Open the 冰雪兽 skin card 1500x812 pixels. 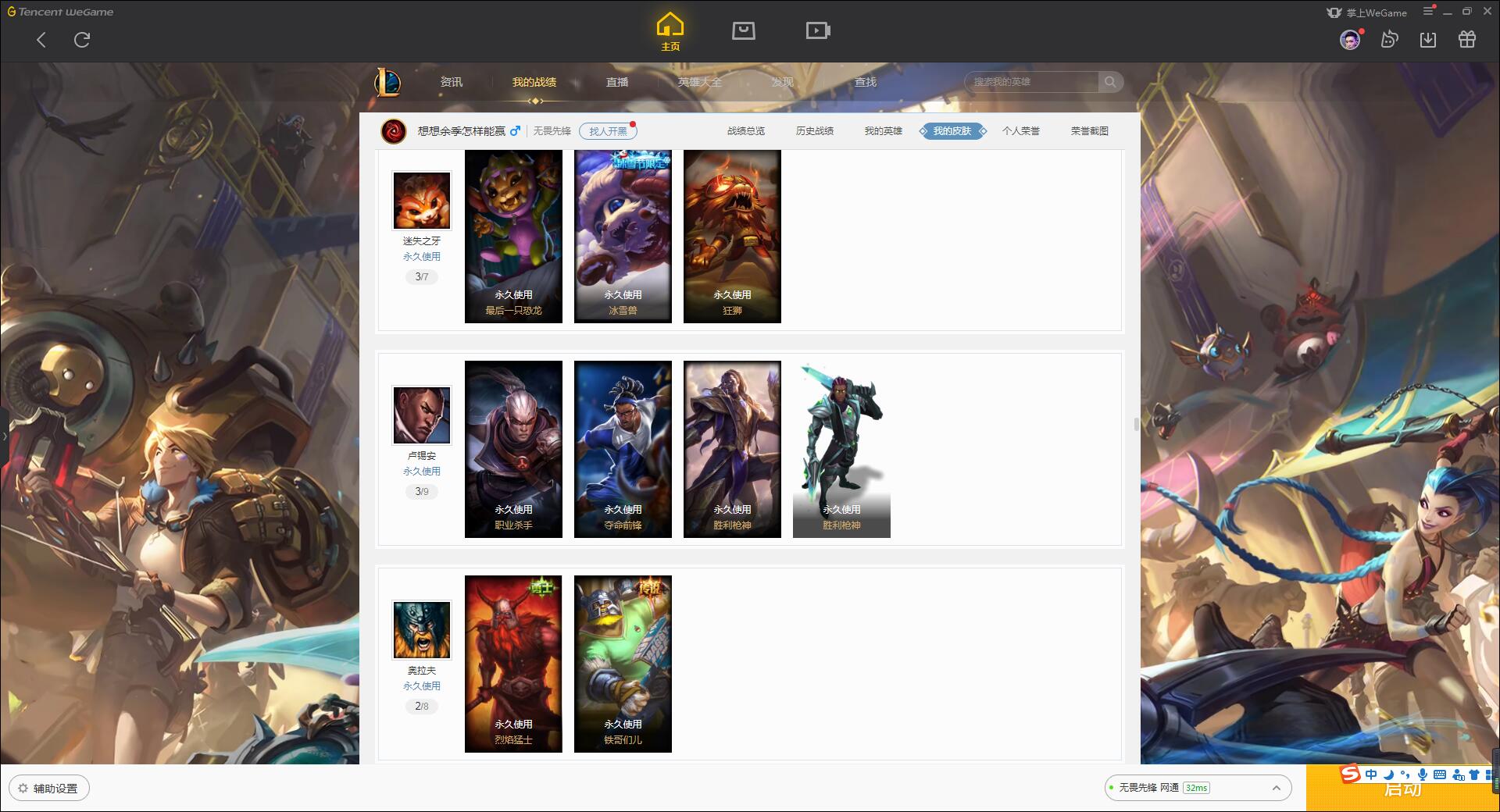pyautogui.click(x=623, y=237)
